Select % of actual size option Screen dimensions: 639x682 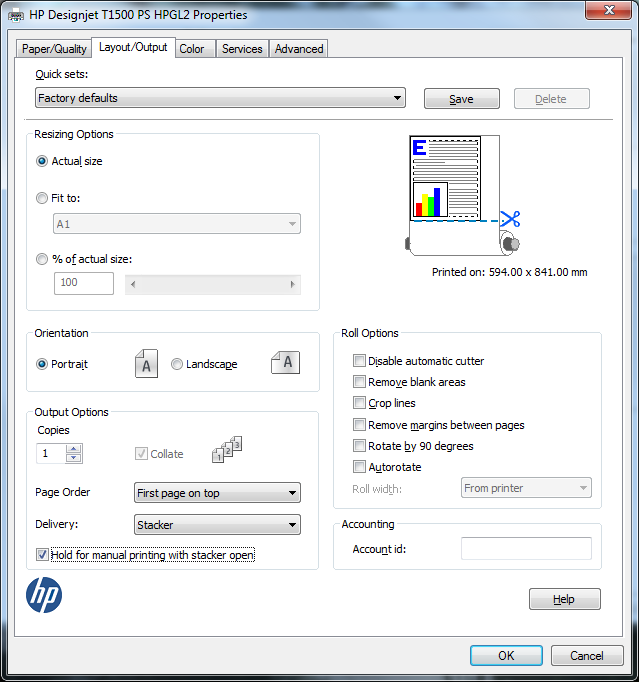tap(42, 259)
